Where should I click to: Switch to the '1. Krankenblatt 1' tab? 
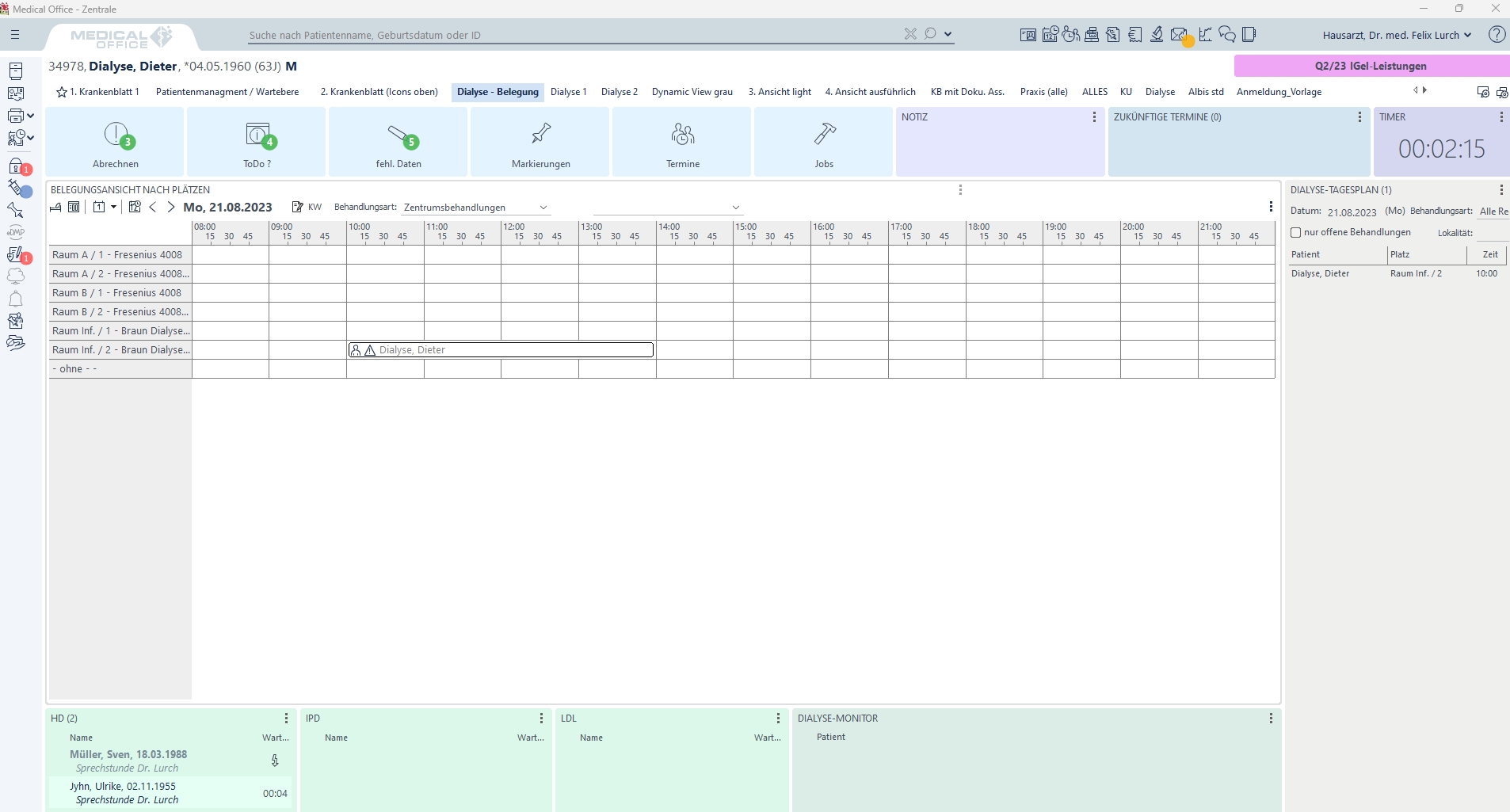[97, 92]
